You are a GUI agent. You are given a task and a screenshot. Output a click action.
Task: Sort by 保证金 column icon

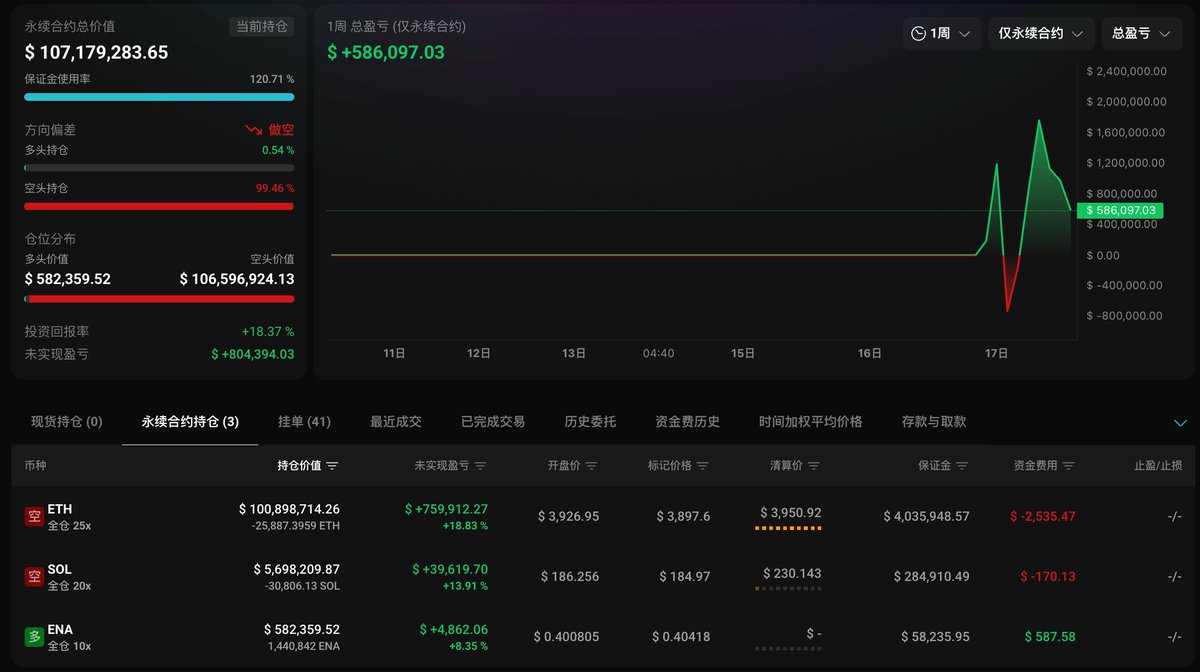click(x=962, y=466)
